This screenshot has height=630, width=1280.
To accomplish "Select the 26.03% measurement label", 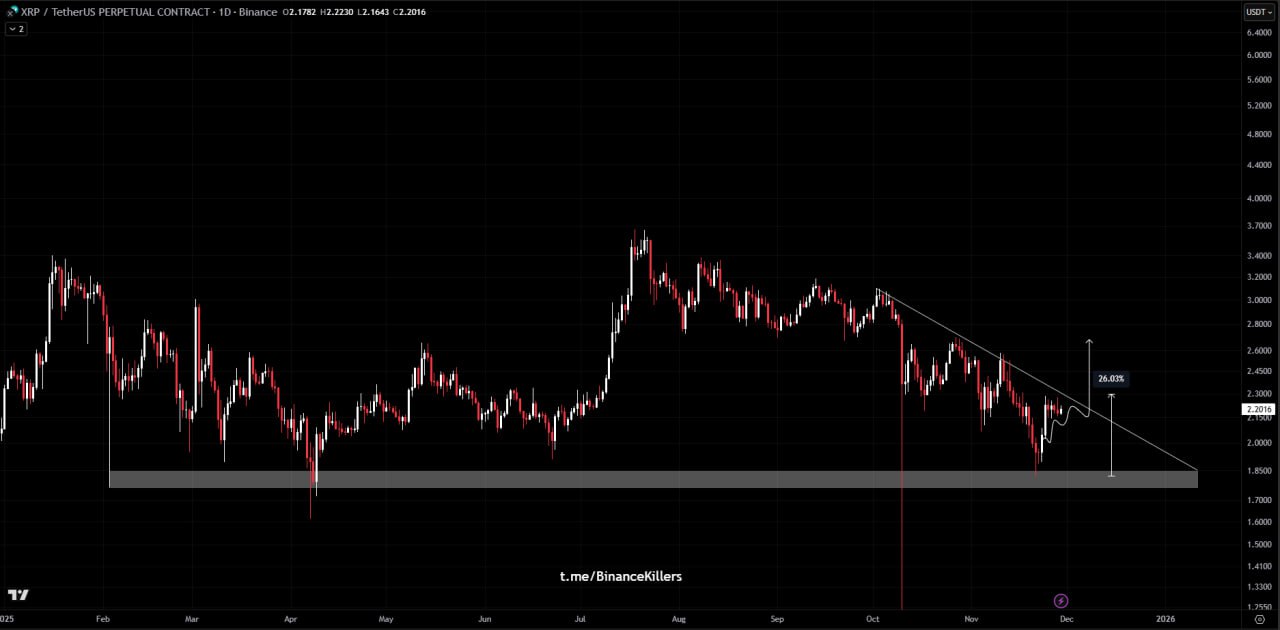I will (x=1110, y=378).
